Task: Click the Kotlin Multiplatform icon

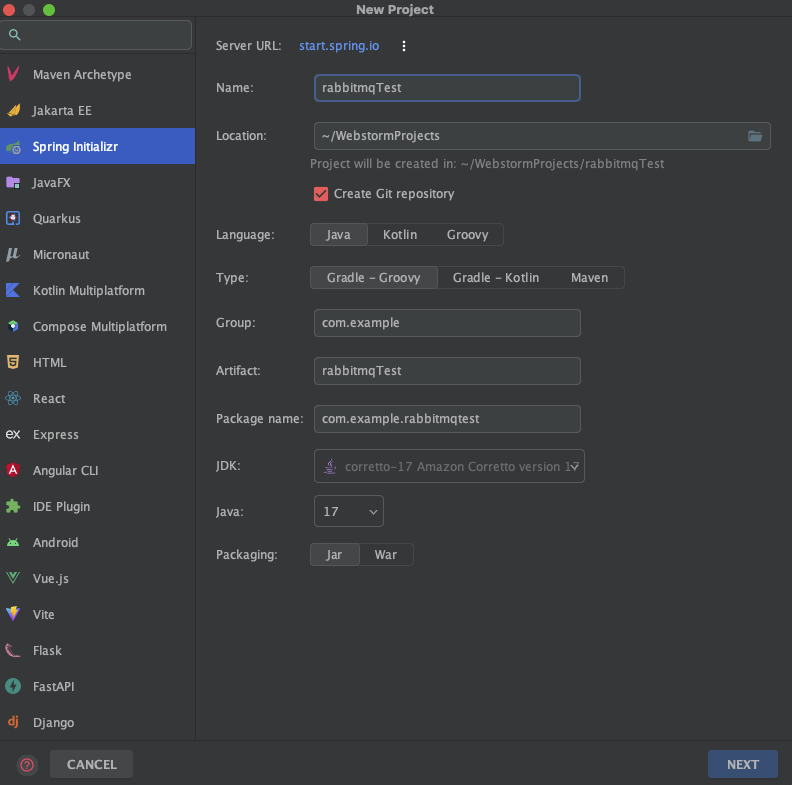Action: (x=13, y=290)
